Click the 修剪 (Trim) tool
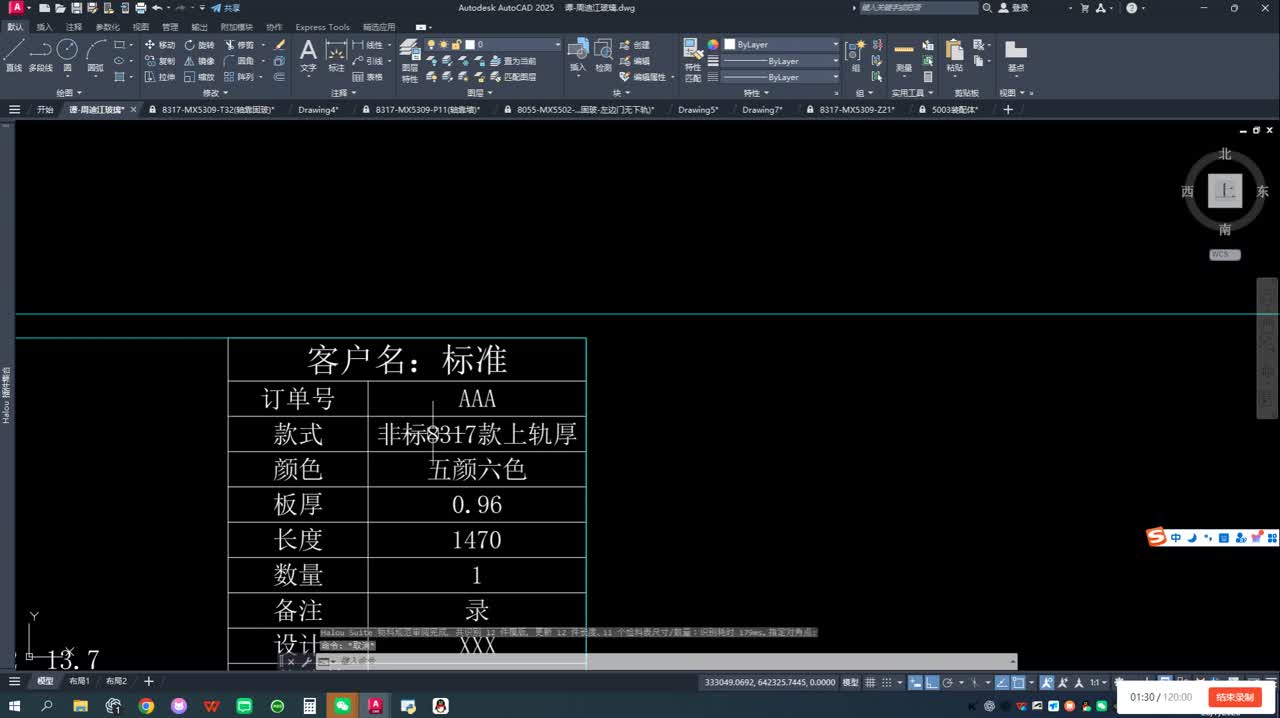1280x718 pixels. pyautogui.click(x=240, y=45)
